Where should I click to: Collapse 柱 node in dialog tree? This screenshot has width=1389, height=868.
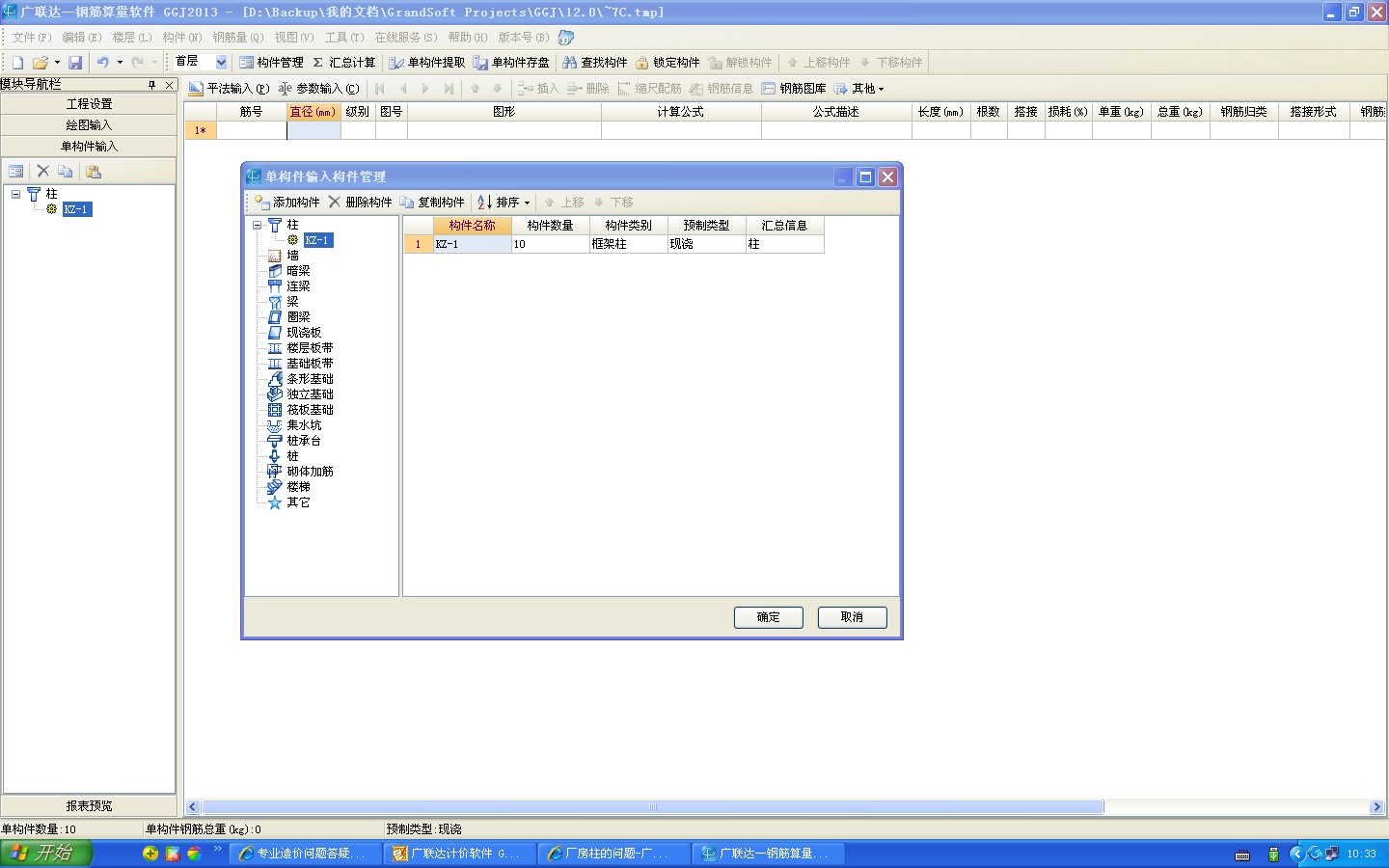[x=257, y=225]
